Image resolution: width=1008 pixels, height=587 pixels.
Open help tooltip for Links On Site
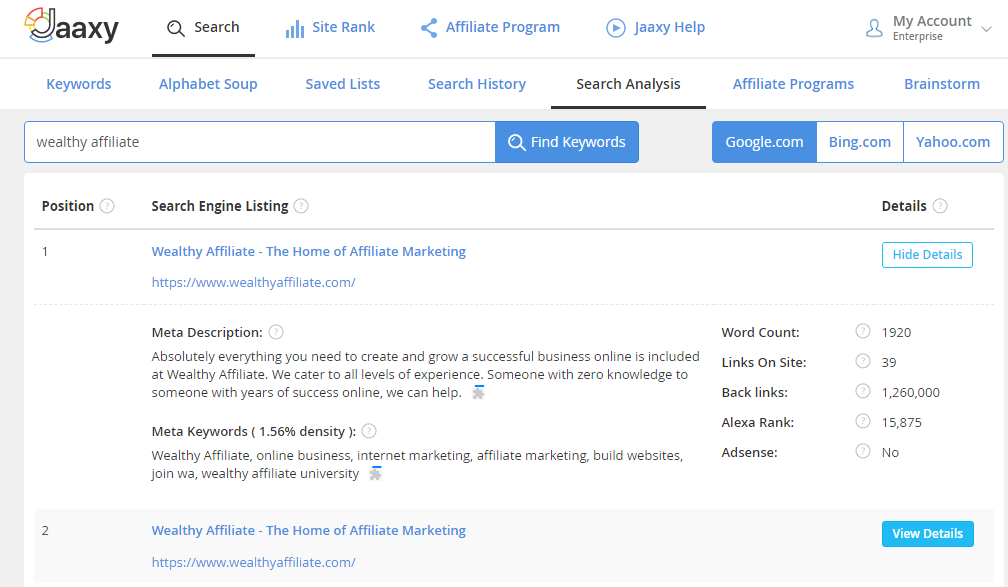click(x=863, y=361)
